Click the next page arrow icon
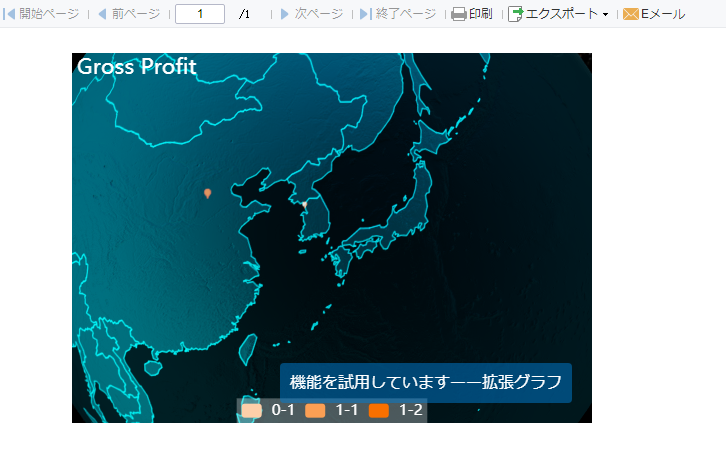 coord(285,14)
